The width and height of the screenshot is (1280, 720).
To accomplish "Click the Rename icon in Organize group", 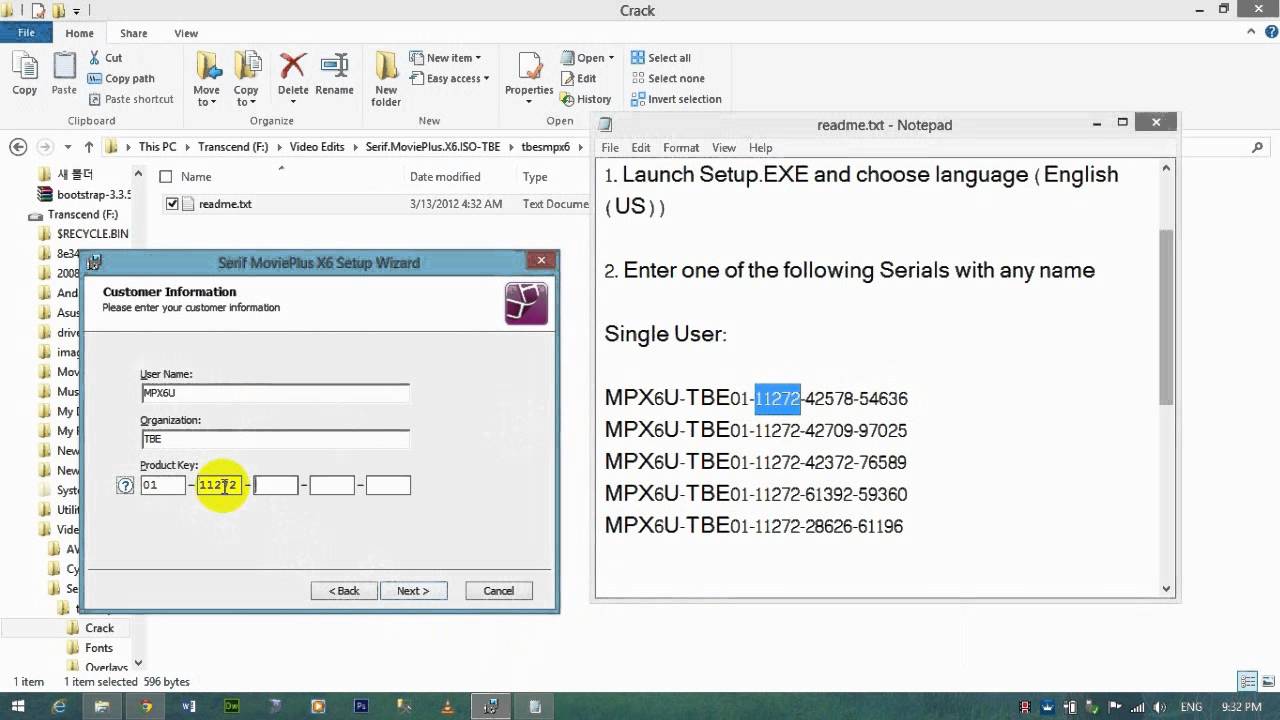I will pos(334,66).
